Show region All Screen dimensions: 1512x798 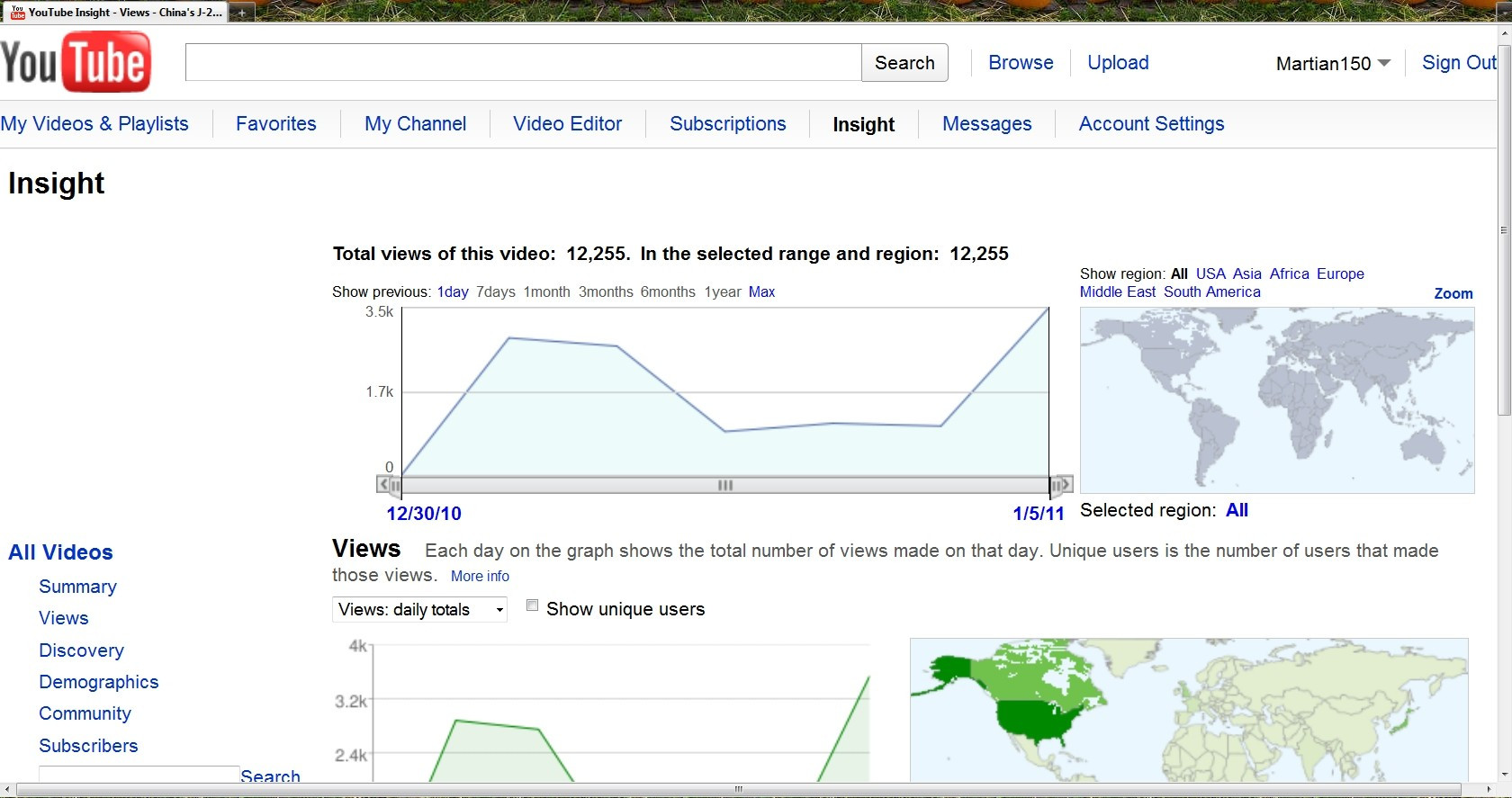[x=1179, y=274]
